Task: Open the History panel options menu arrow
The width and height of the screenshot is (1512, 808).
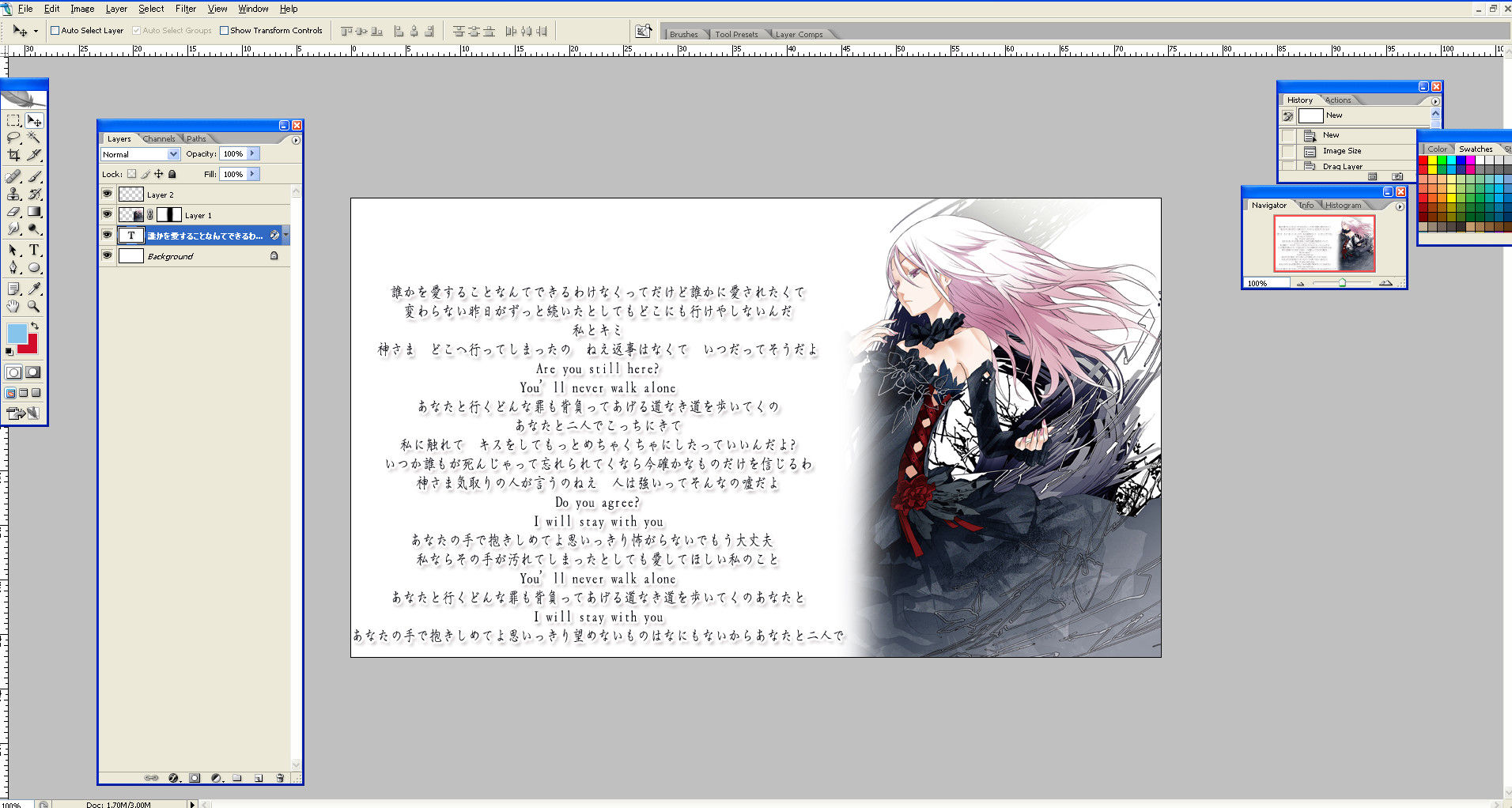Action: coord(1435,101)
